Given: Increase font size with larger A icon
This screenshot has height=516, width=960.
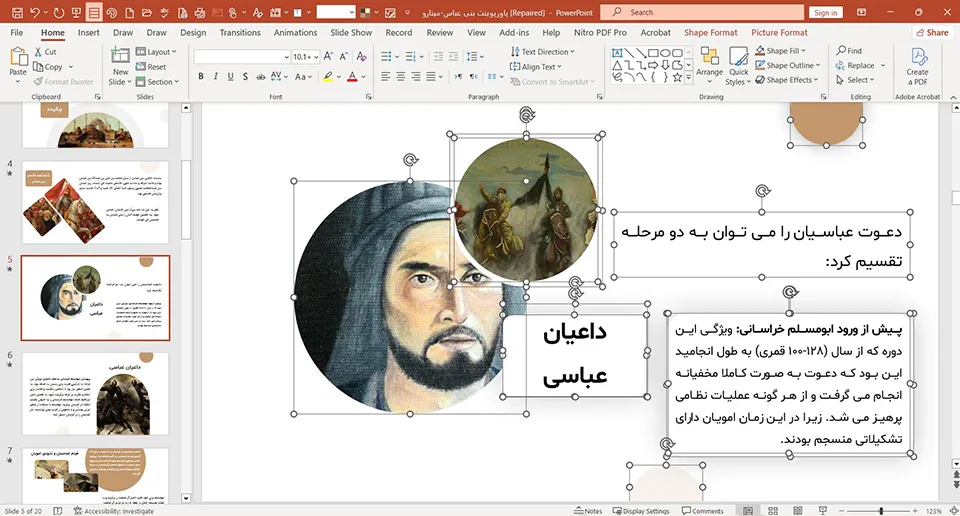Looking at the screenshot, I should coord(328,56).
